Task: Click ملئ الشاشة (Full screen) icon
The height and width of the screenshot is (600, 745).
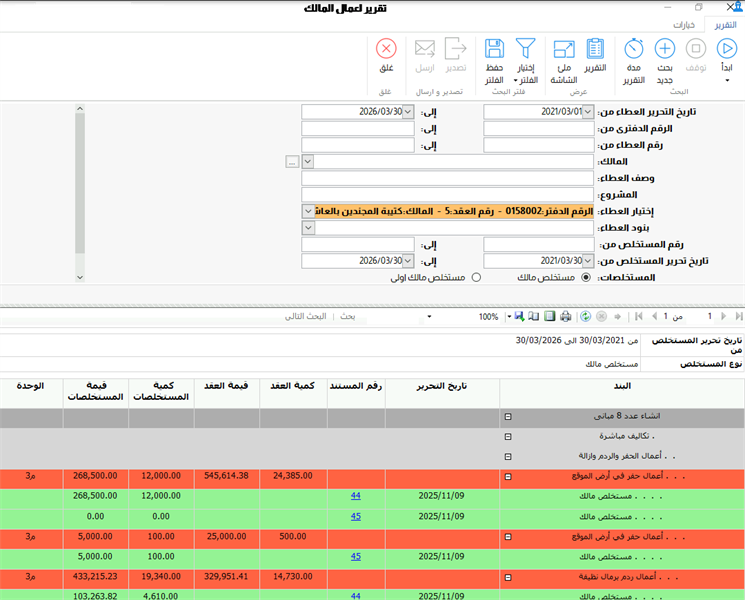Action: (564, 48)
